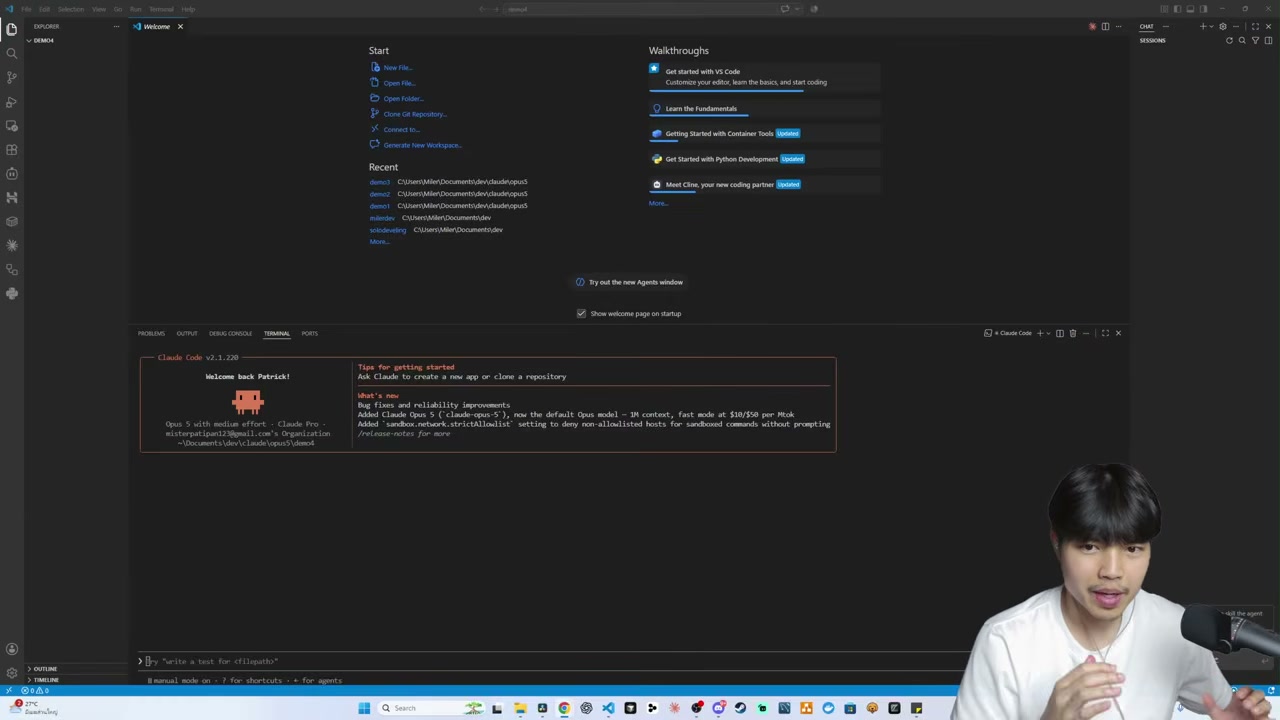The width and height of the screenshot is (1280, 720).
Task: Maximize the terminal panel size
Action: (1105, 333)
